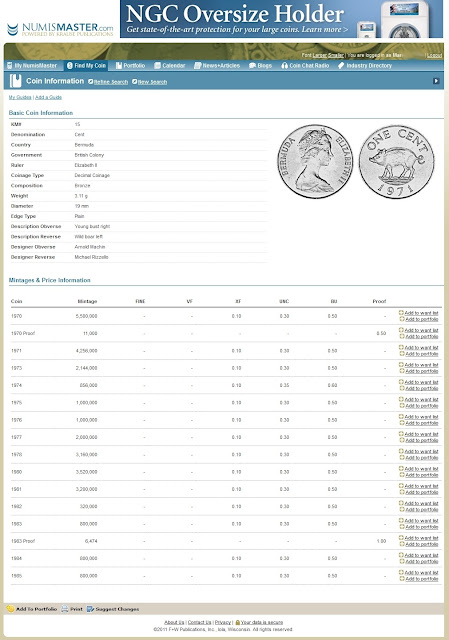This screenshot has width=449, height=640.
Task: Click the Print button
Action: pos(72,609)
